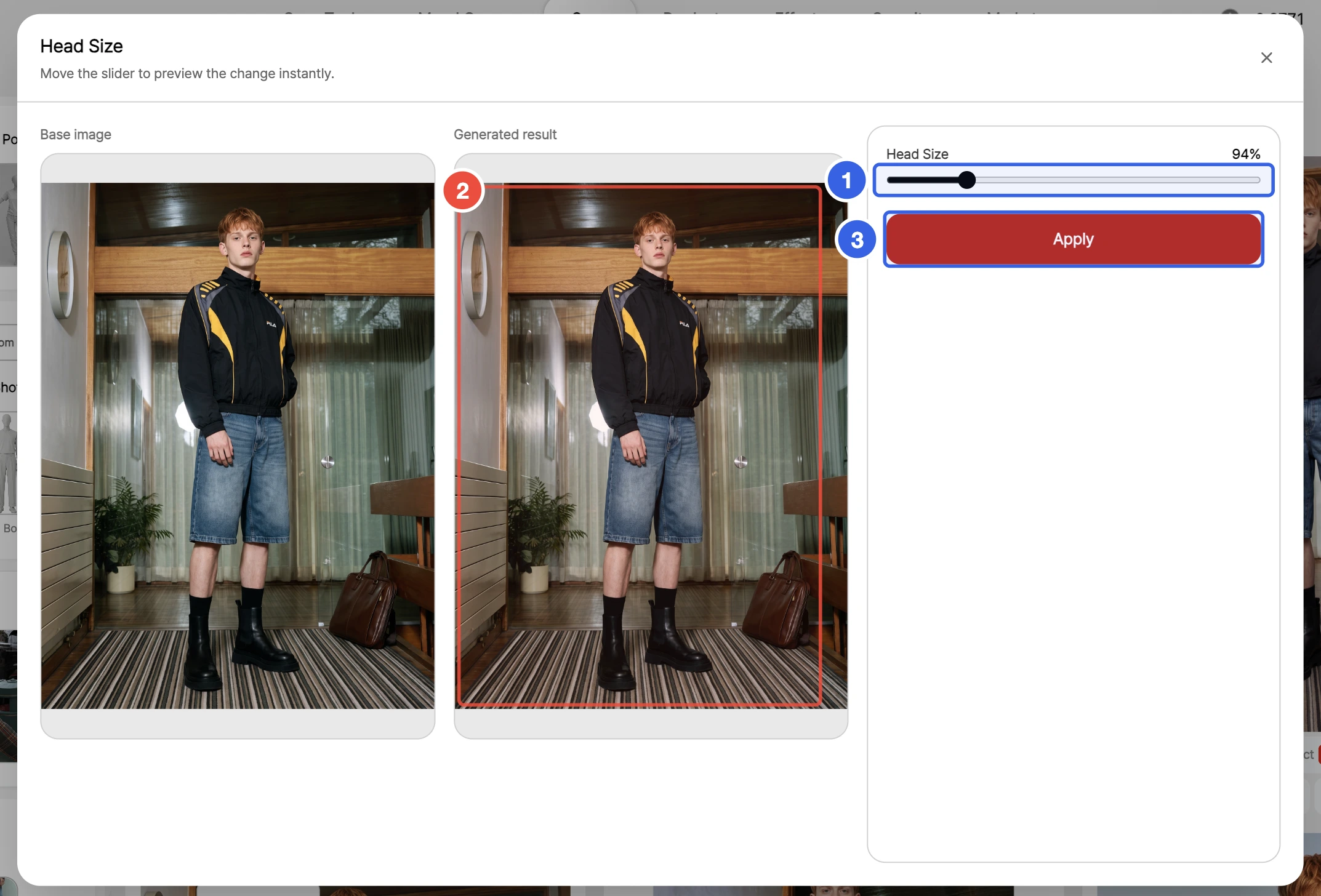The height and width of the screenshot is (896, 1321).
Task: Click the Head Size dialog title
Action: pos(81,46)
